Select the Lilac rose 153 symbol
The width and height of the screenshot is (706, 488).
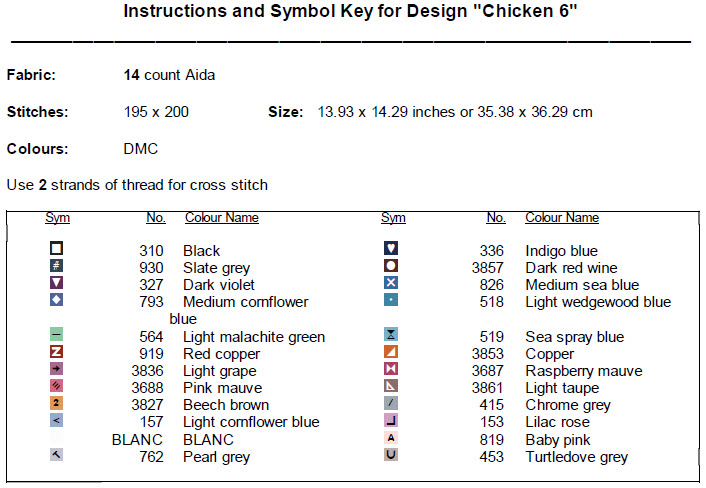392,421
